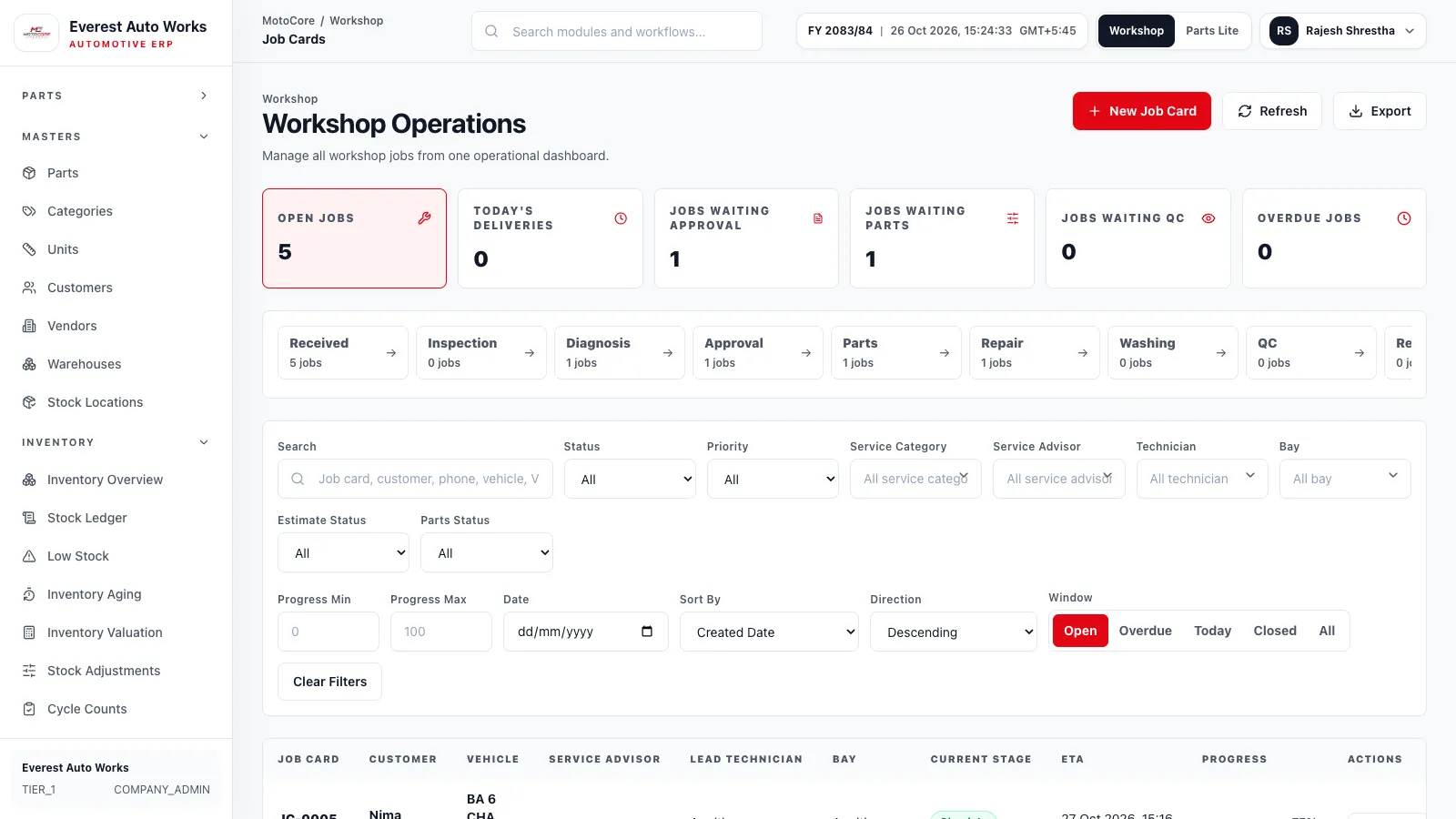Select the Received stage tab
Image resolution: width=1456 pixels, height=819 pixels.
pyautogui.click(x=343, y=352)
